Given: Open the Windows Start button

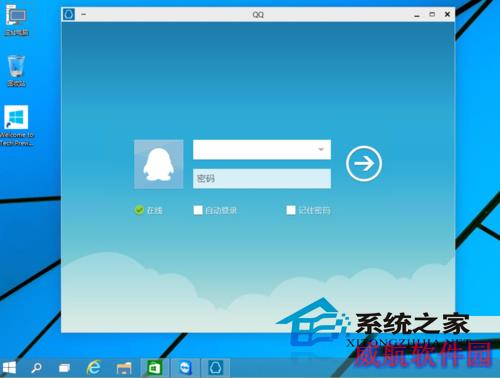Looking at the screenshot, I should point(9,368).
